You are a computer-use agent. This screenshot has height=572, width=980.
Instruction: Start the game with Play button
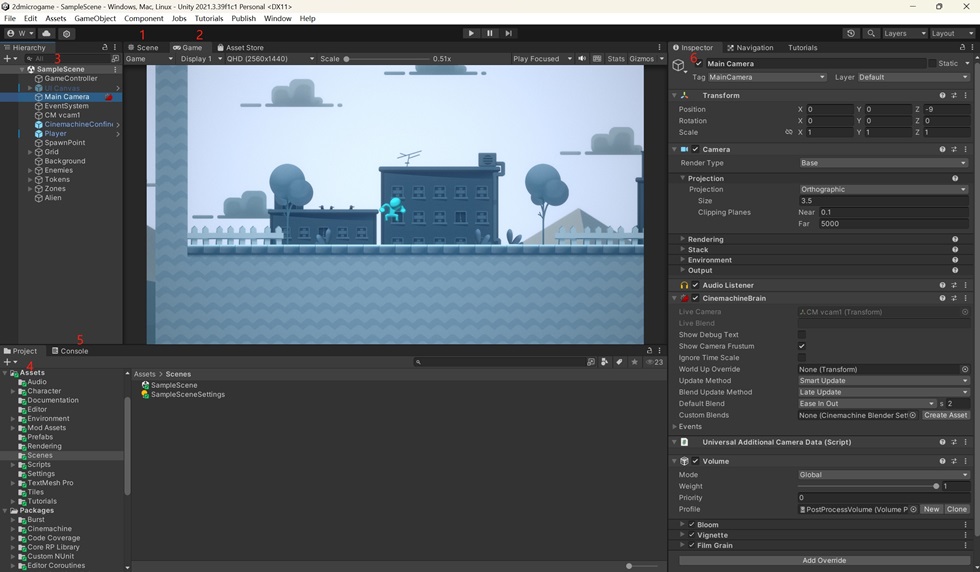point(471,33)
